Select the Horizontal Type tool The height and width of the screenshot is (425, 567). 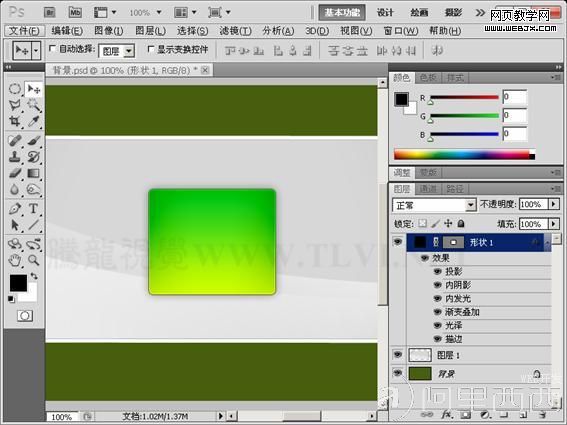[x=33, y=209]
